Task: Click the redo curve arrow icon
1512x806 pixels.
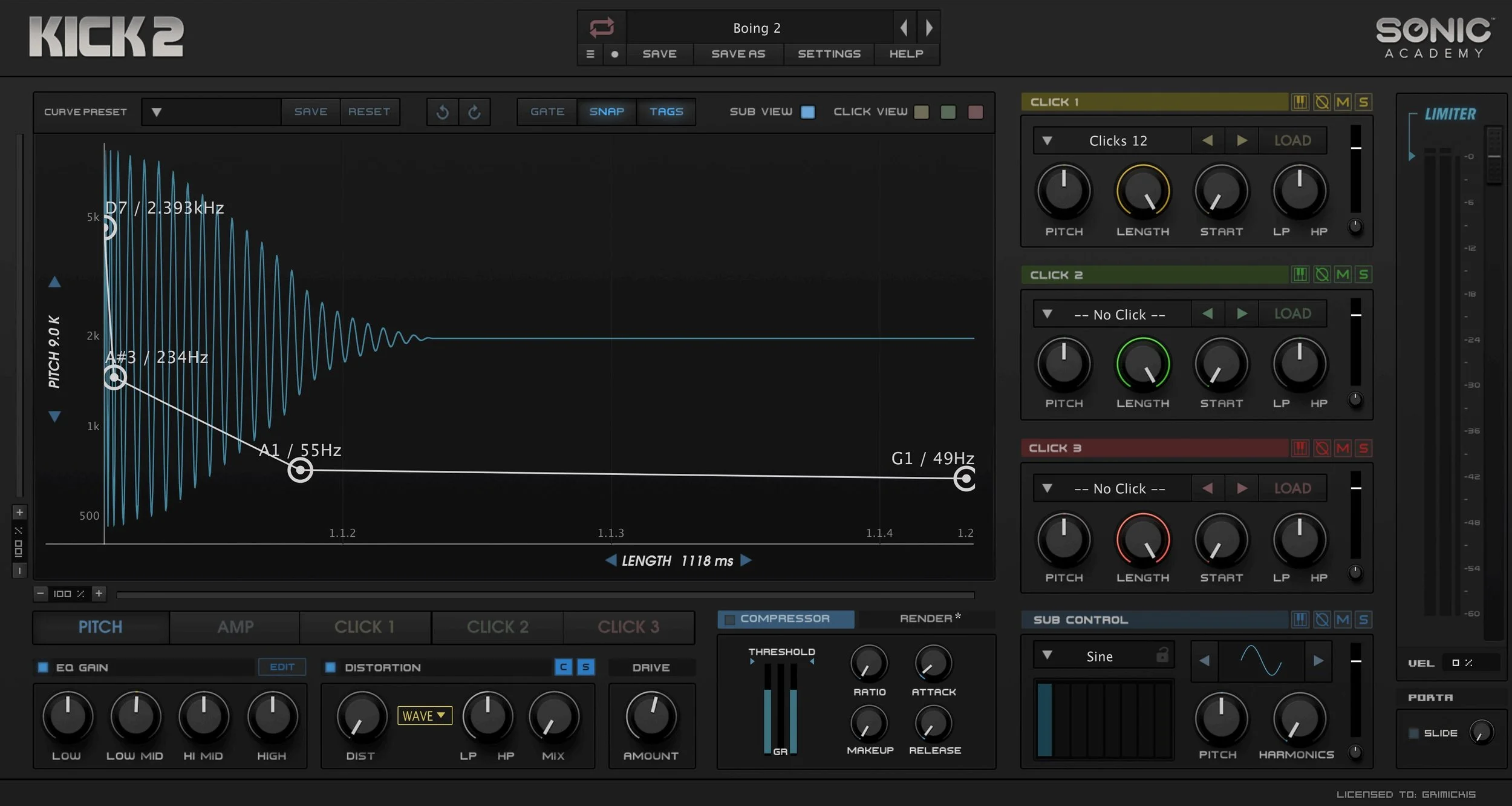Action: pos(475,112)
